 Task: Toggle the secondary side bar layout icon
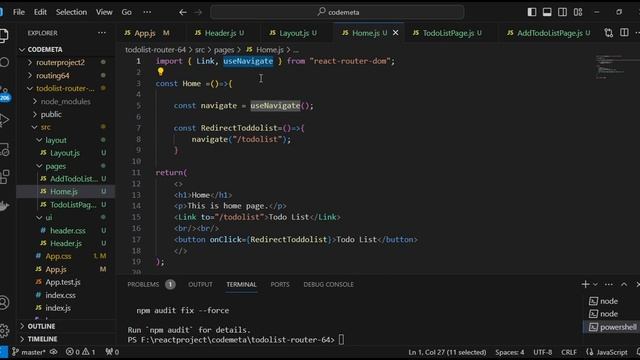562,12
